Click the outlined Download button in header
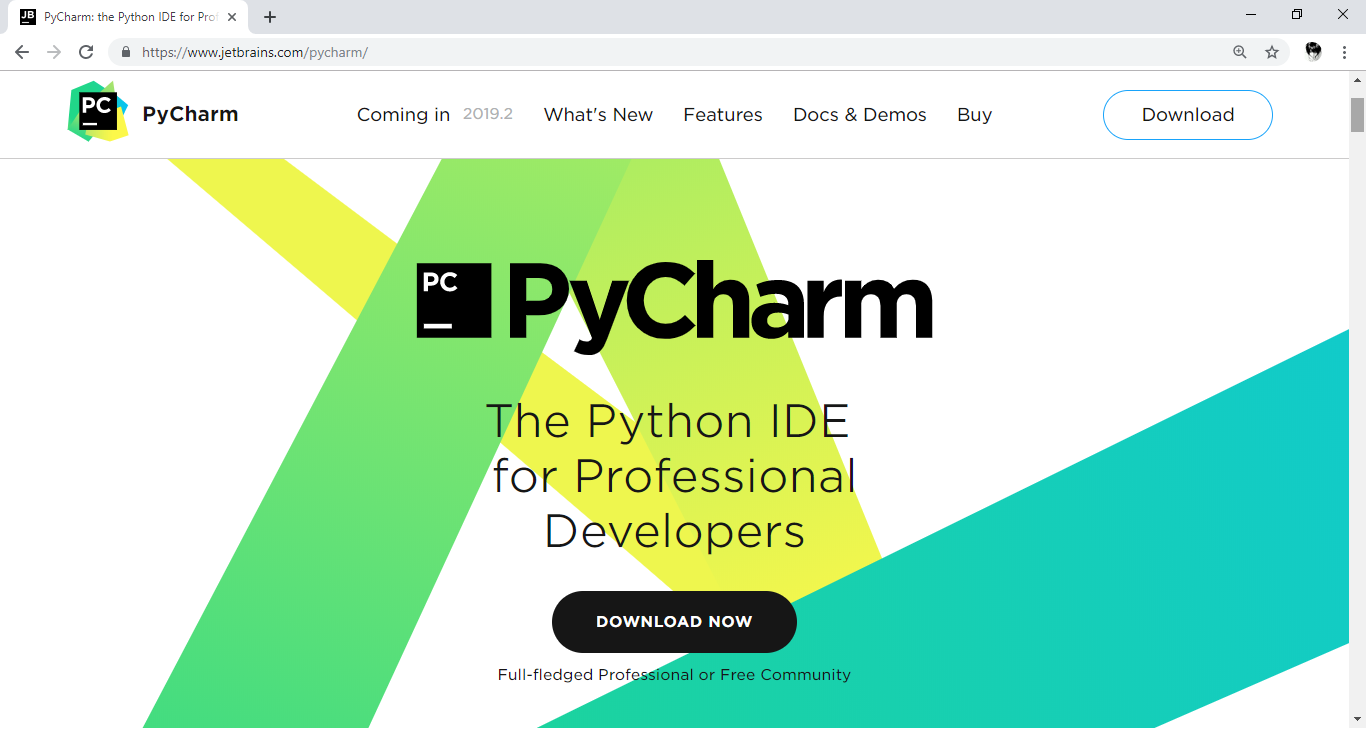The image size is (1366, 748). click(x=1188, y=115)
